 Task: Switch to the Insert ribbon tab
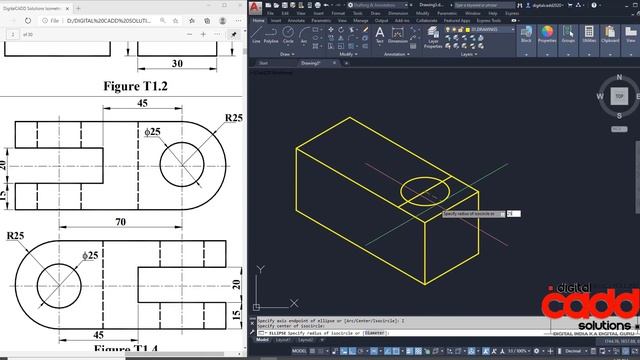[276, 20]
